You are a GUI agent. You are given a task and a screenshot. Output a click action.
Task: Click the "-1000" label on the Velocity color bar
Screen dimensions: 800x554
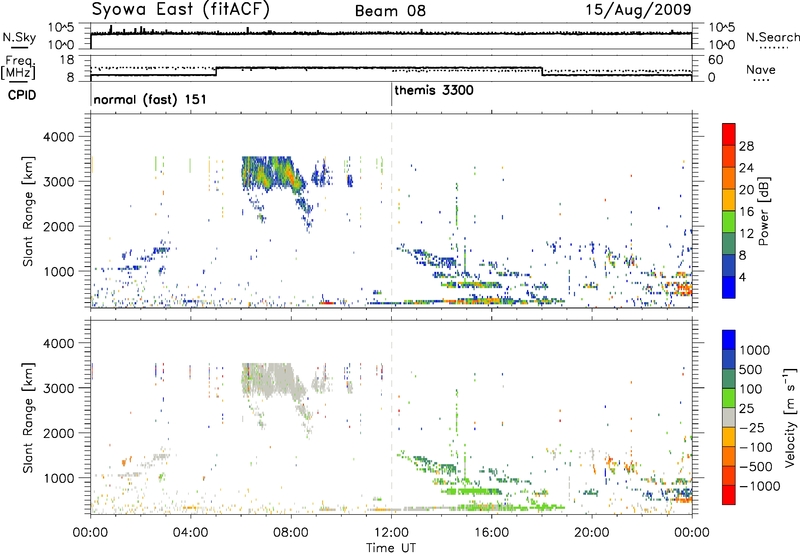point(759,486)
